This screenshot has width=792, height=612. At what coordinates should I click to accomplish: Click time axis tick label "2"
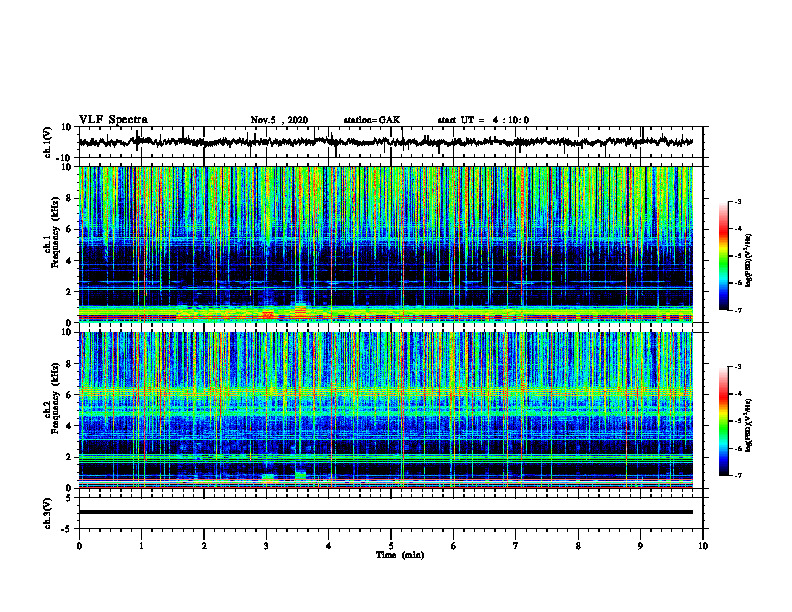tap(204, 546)
